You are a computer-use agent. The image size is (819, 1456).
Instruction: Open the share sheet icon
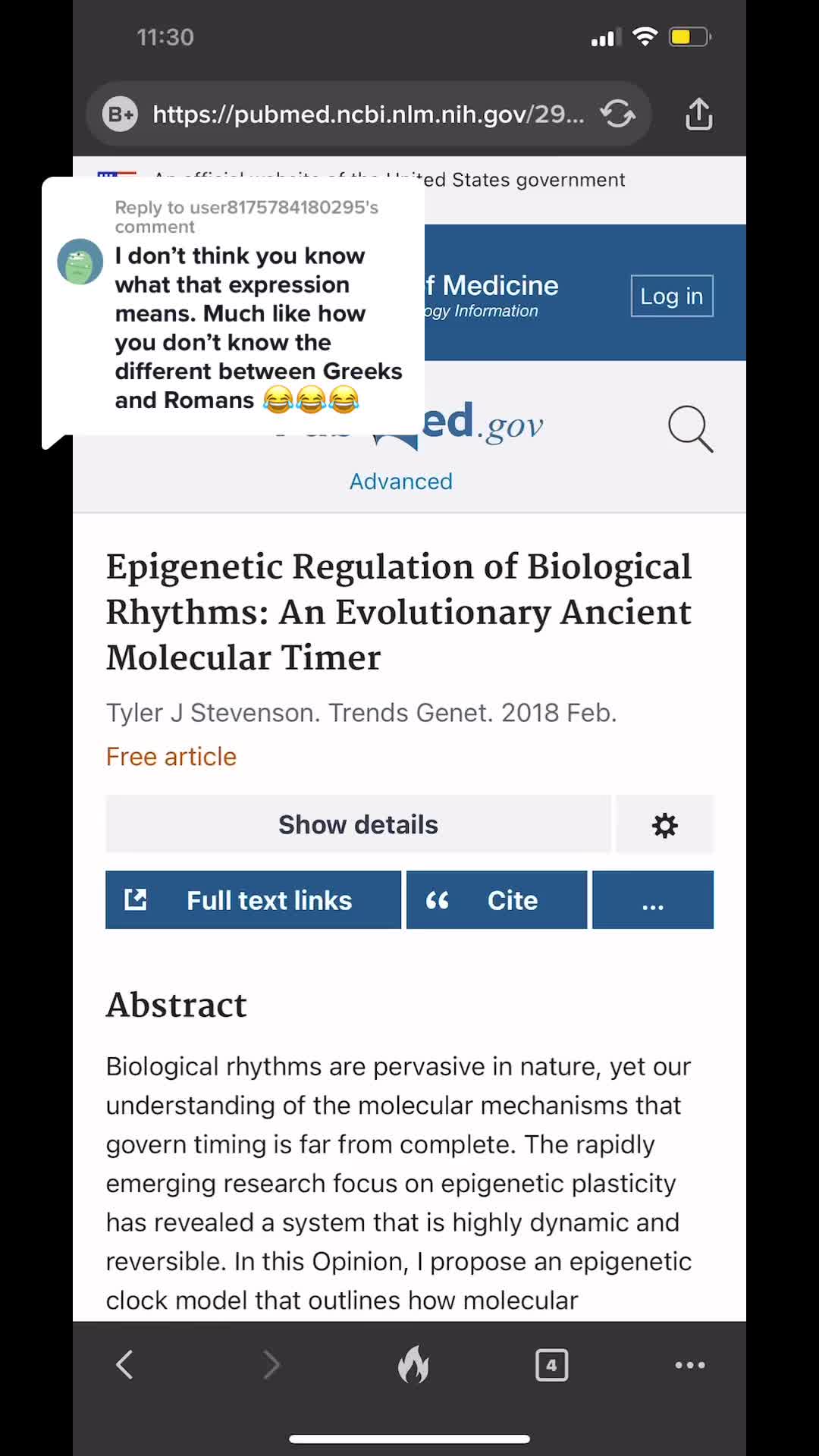click(x=698, y=115)
